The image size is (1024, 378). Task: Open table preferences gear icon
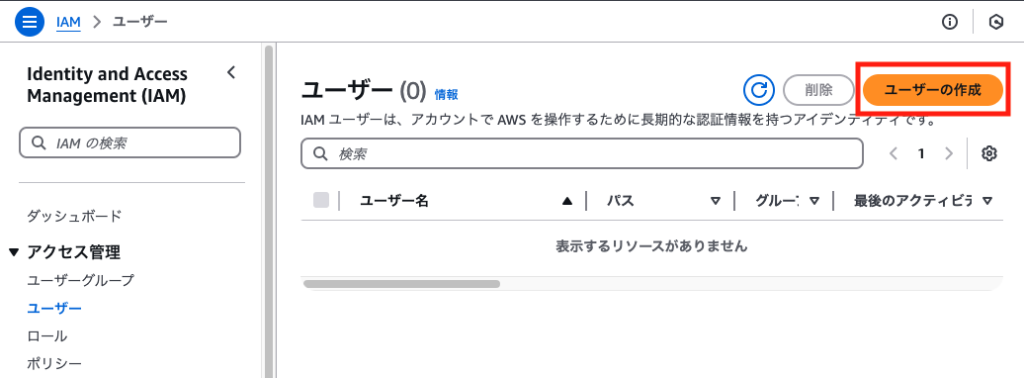989,153
